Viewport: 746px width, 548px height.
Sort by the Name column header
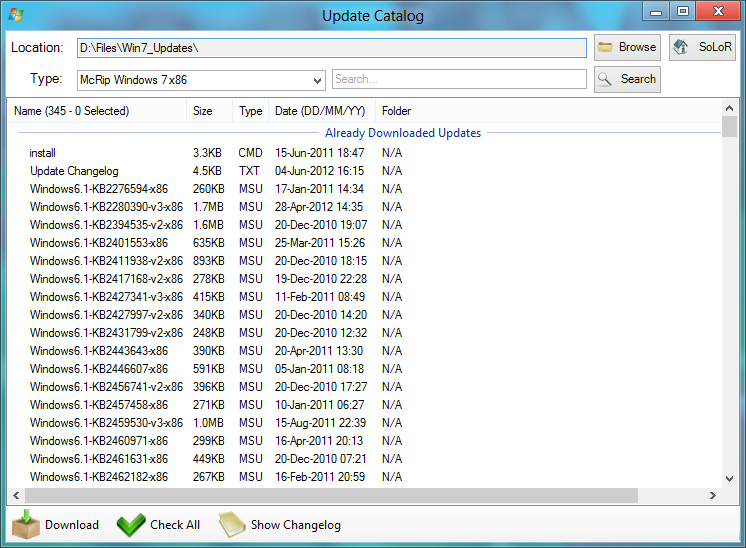pos(97,111)
